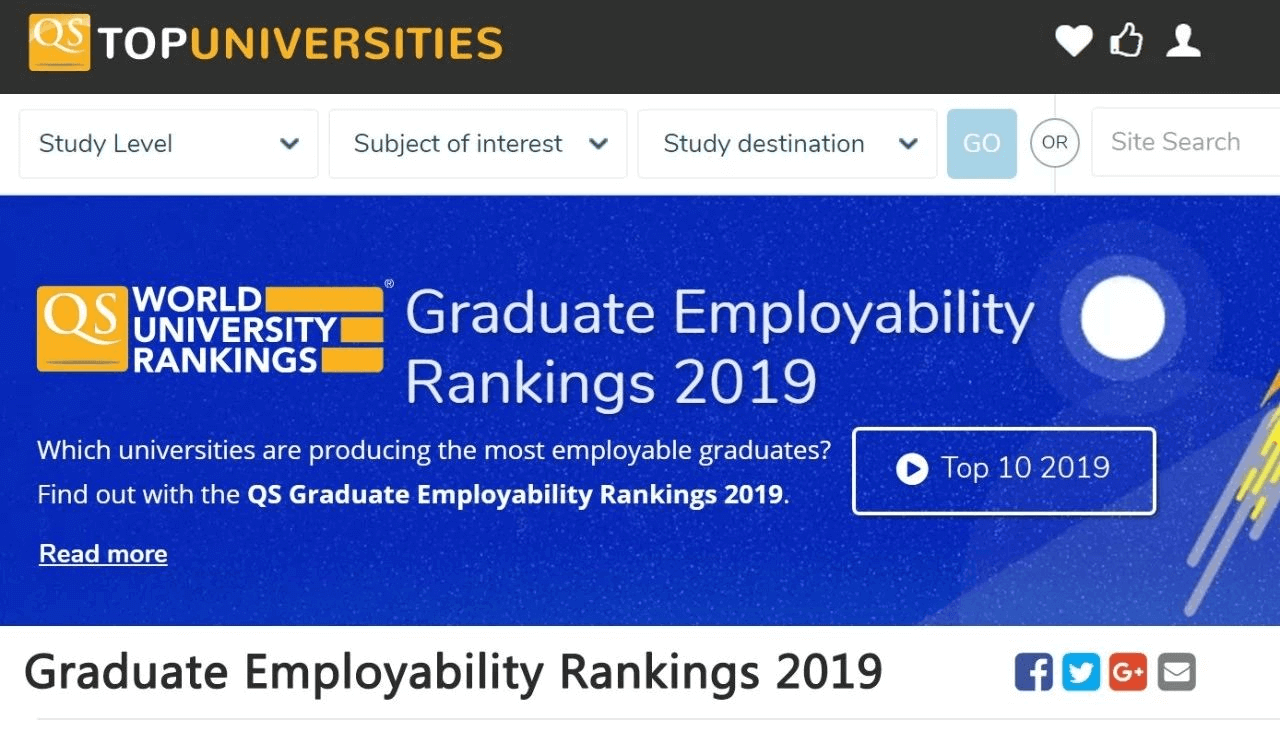Open the Study destination dropdown
This screenshot has height=732, width=1280.
point(787,144)
